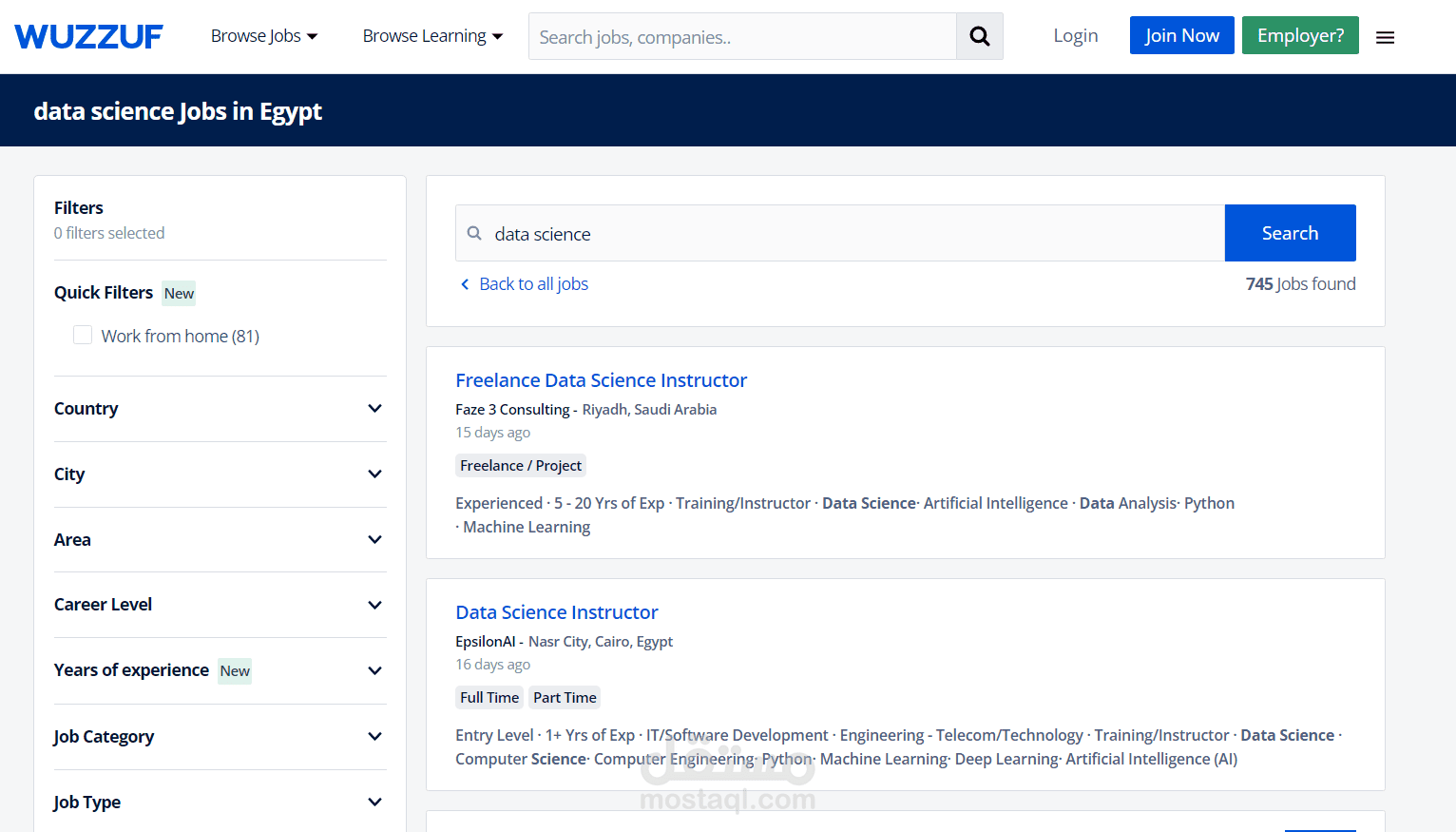This screenshot has height=832, width=1456.
Task: Focus the header search jobs field
Action: click(x=741, y=37)
